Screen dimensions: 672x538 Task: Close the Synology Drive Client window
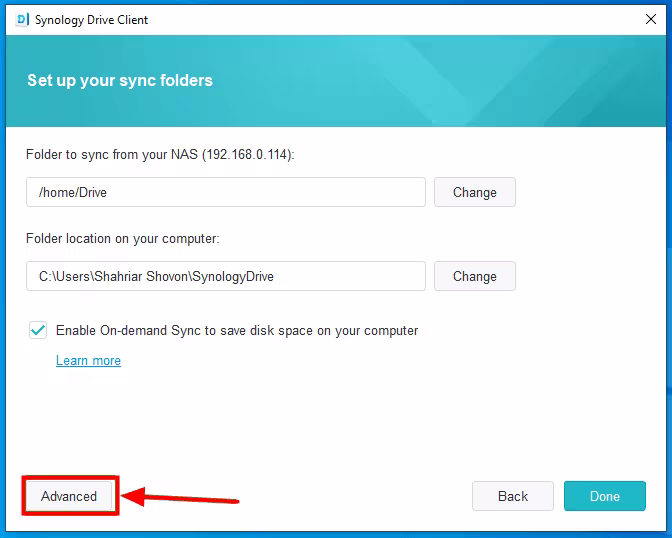[651, 19]
